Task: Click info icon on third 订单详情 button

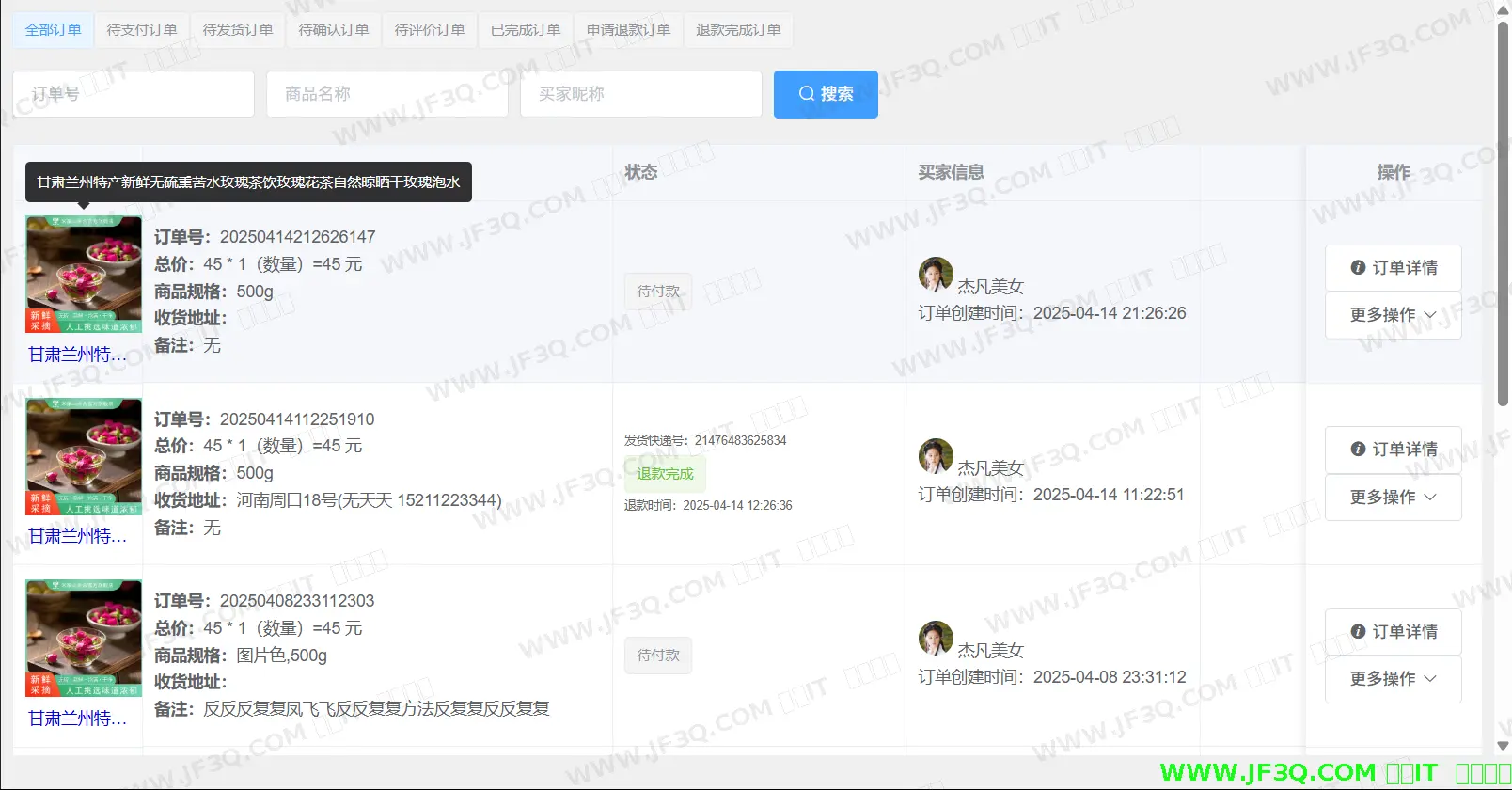Action: point(1358,632)
